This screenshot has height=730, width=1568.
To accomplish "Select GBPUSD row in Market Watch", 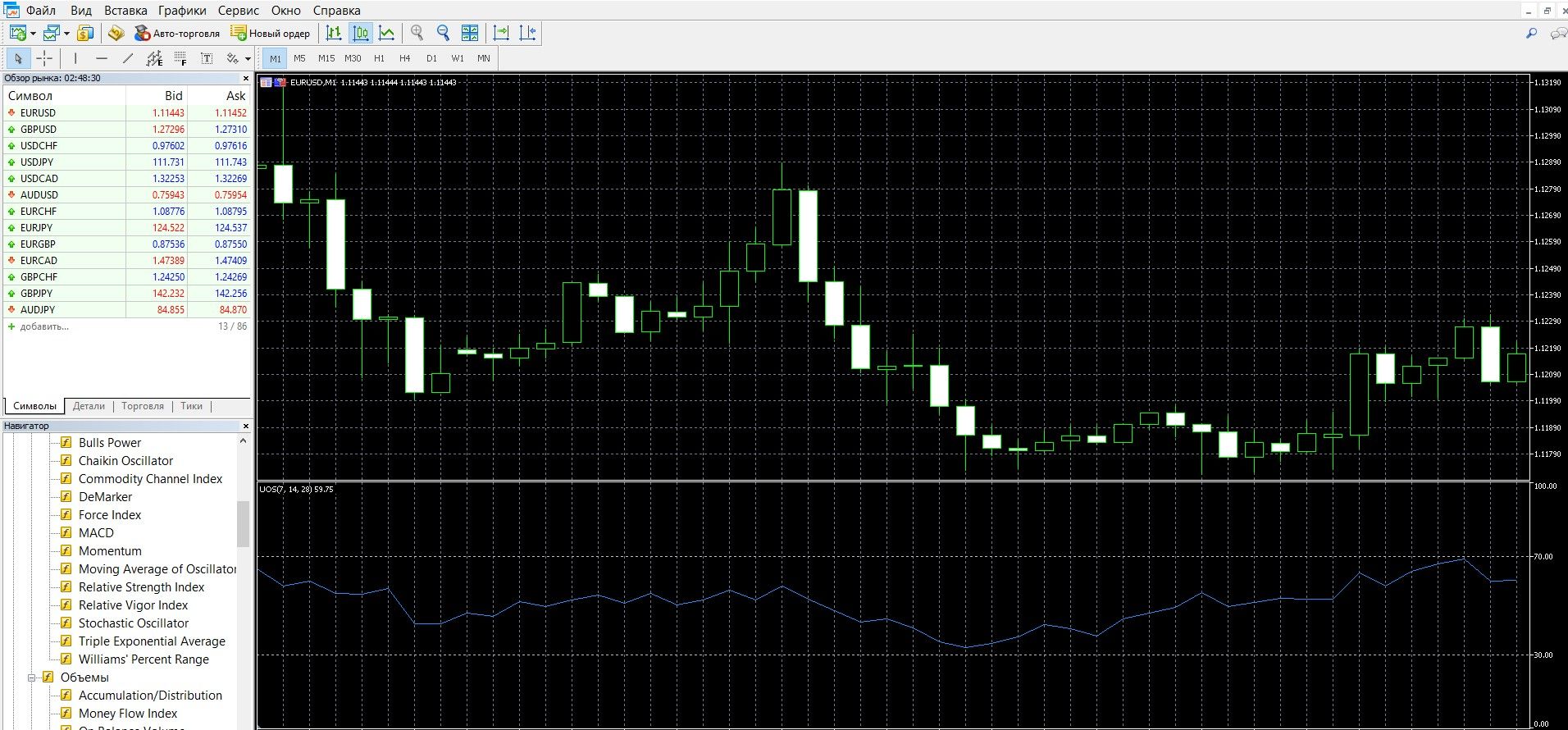I will [x=127, y=130].
